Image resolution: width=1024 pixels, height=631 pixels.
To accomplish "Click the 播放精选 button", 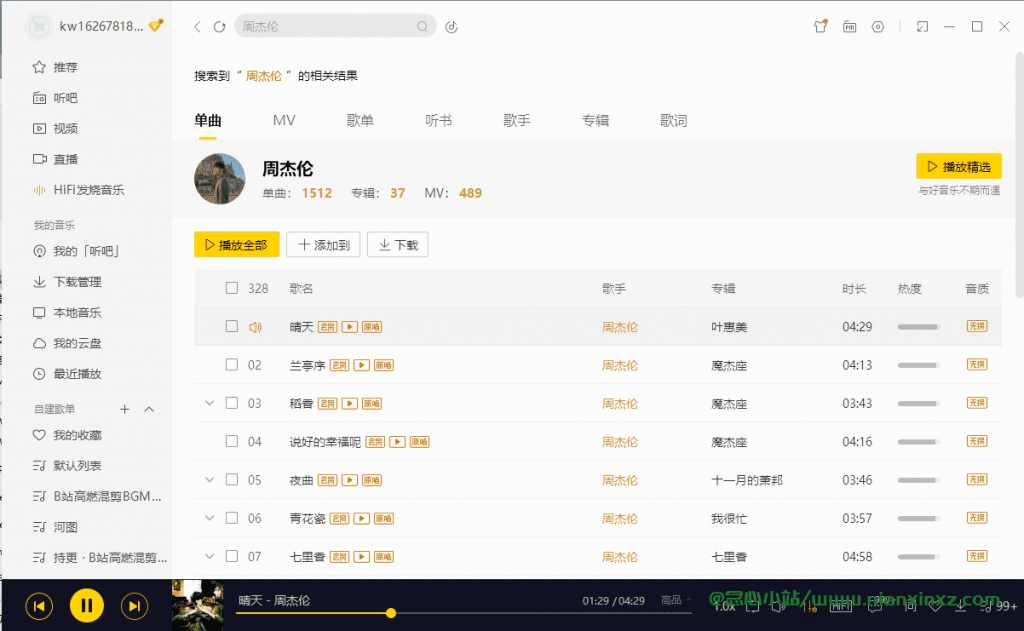I will click(x=959, y=167).
